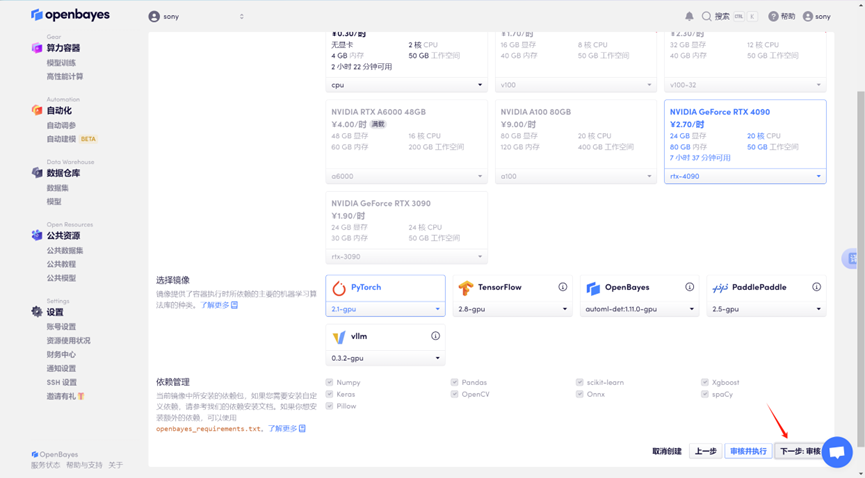Screen dimensions: 865x478
Task: Click the PyTorch flame logo
Action: pyautogui.click(x=339, y=288)
